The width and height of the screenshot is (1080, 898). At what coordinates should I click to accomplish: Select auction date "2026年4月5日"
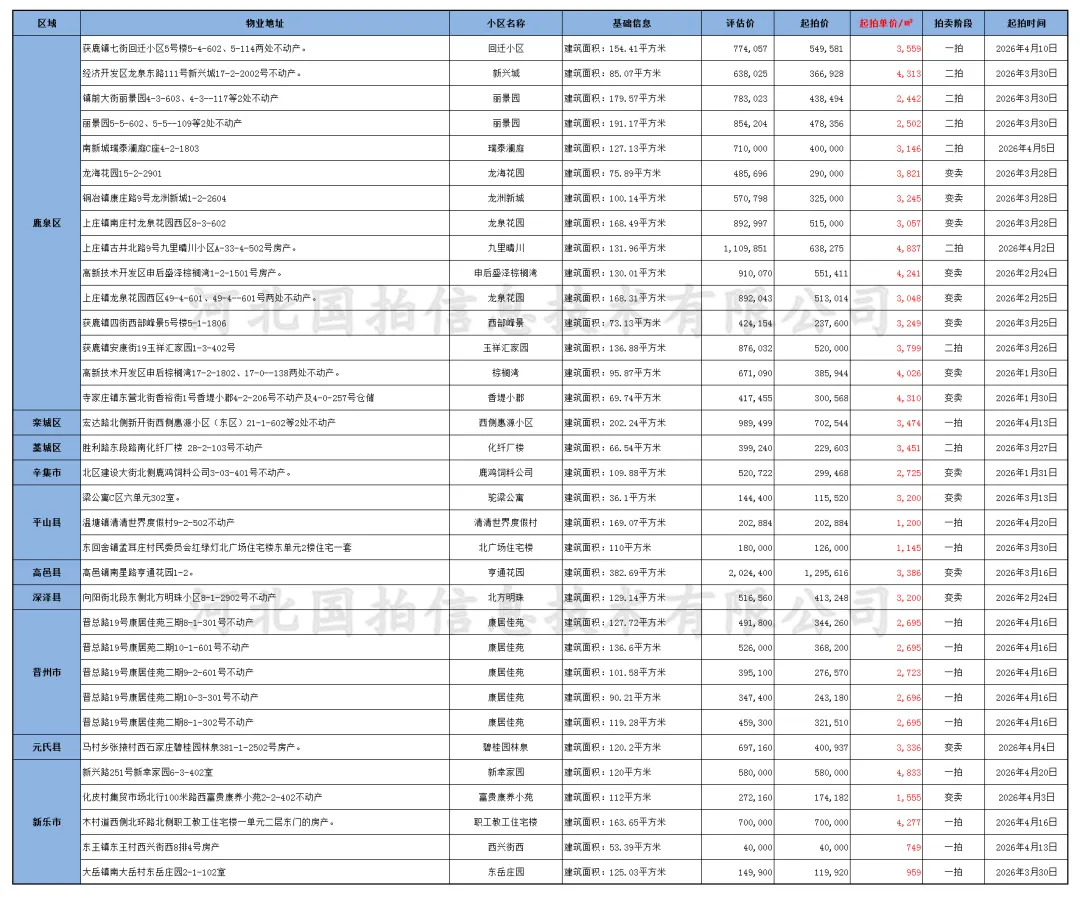1026,148
